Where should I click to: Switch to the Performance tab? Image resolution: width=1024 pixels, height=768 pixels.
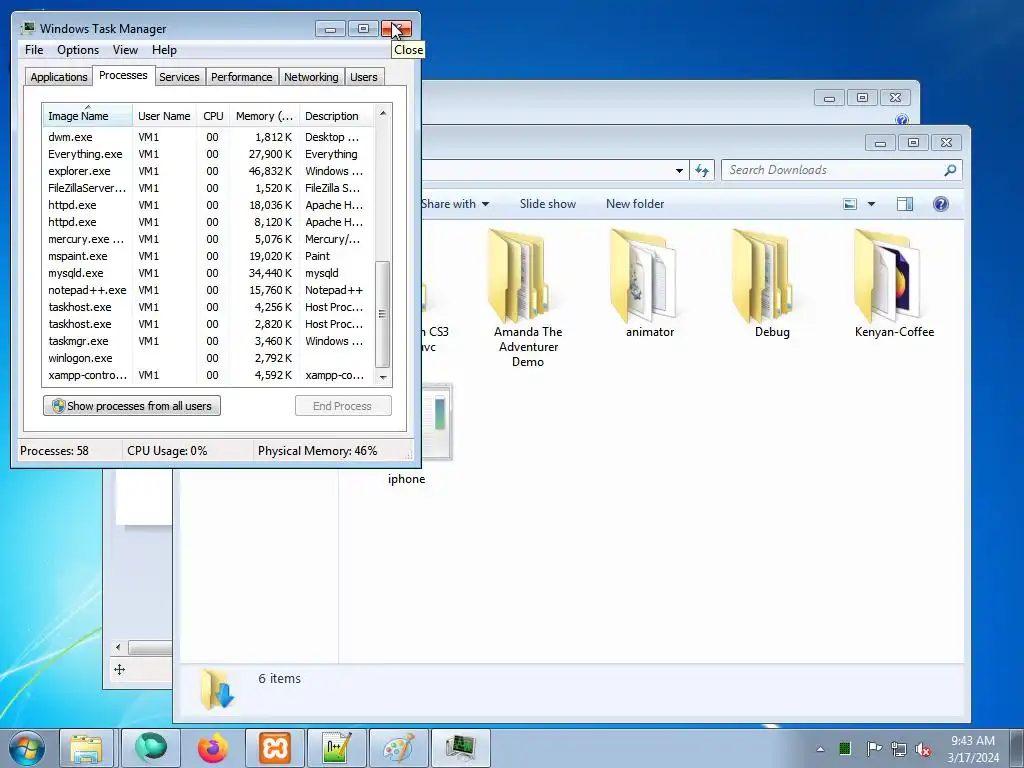pos(241,77)
